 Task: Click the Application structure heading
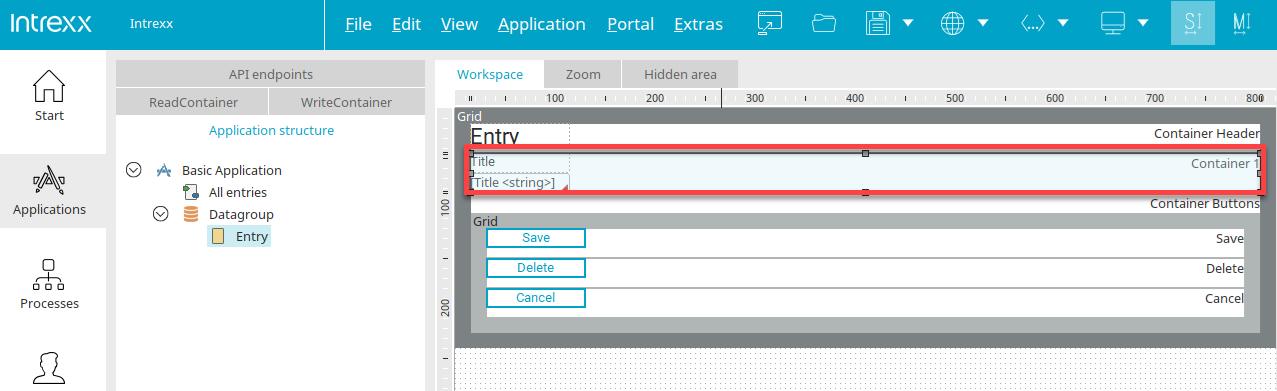tap(271, 130)
